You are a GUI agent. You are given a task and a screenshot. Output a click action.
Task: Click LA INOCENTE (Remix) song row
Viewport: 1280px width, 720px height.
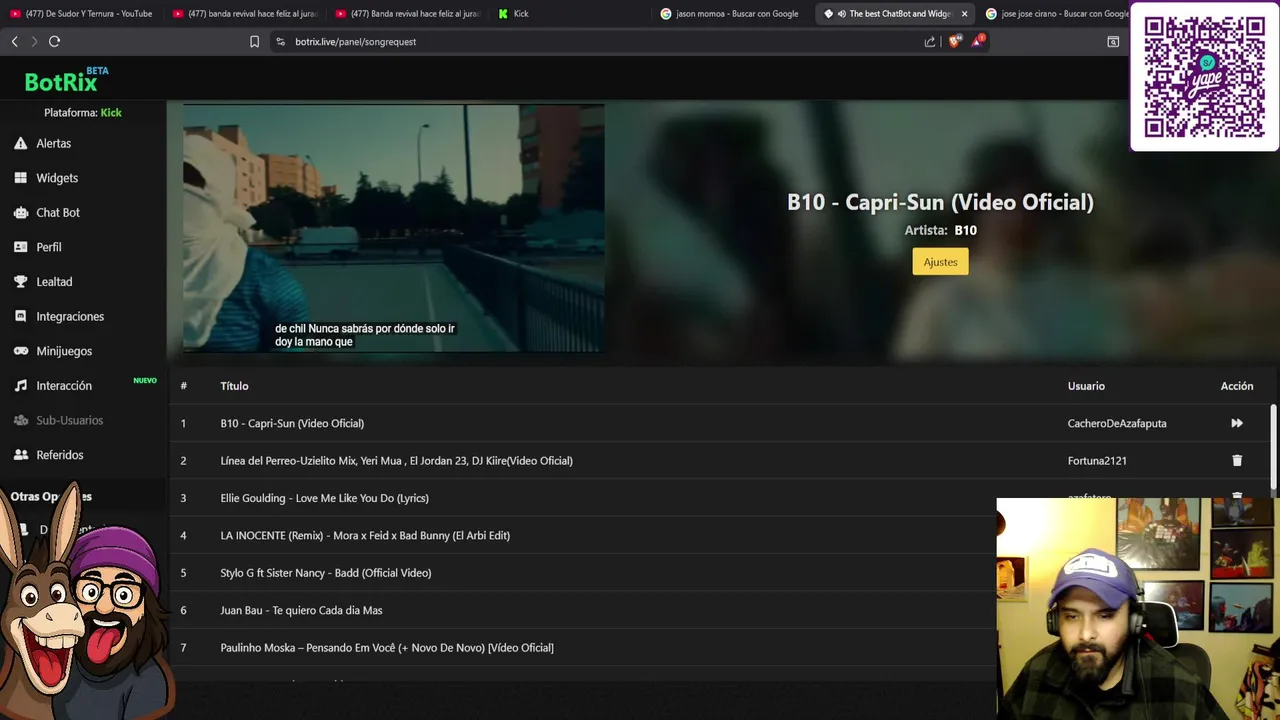tap(365, 535)
